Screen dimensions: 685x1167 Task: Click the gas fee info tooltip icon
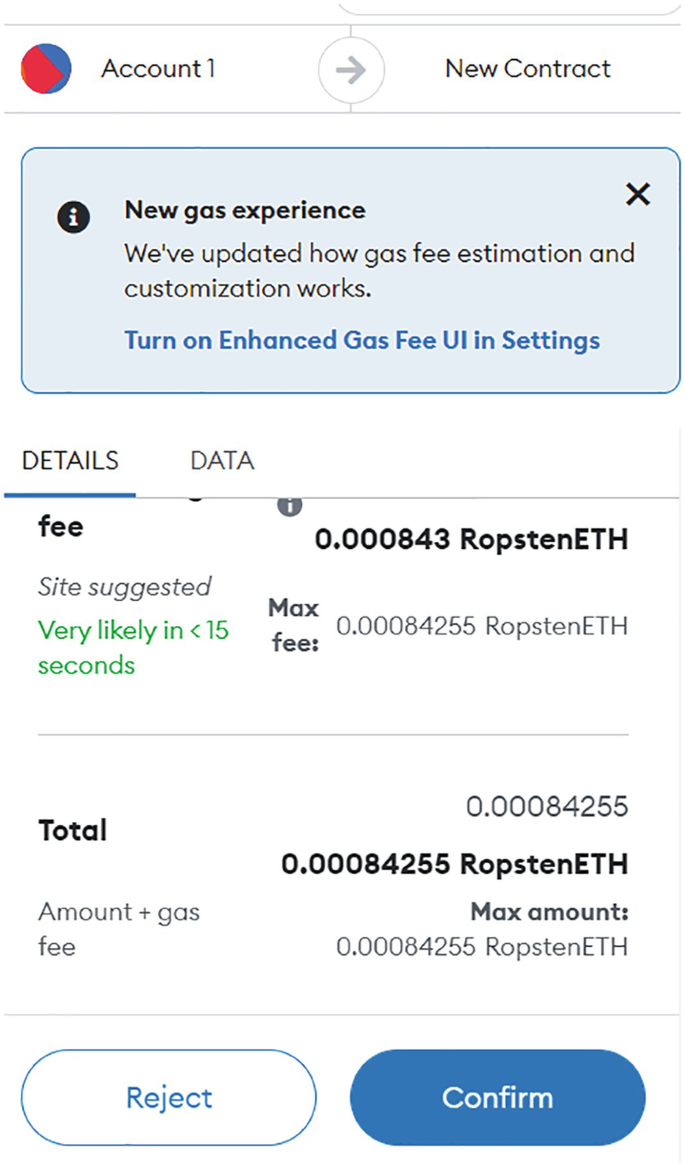pyautogui.click(x=289, y=505)
